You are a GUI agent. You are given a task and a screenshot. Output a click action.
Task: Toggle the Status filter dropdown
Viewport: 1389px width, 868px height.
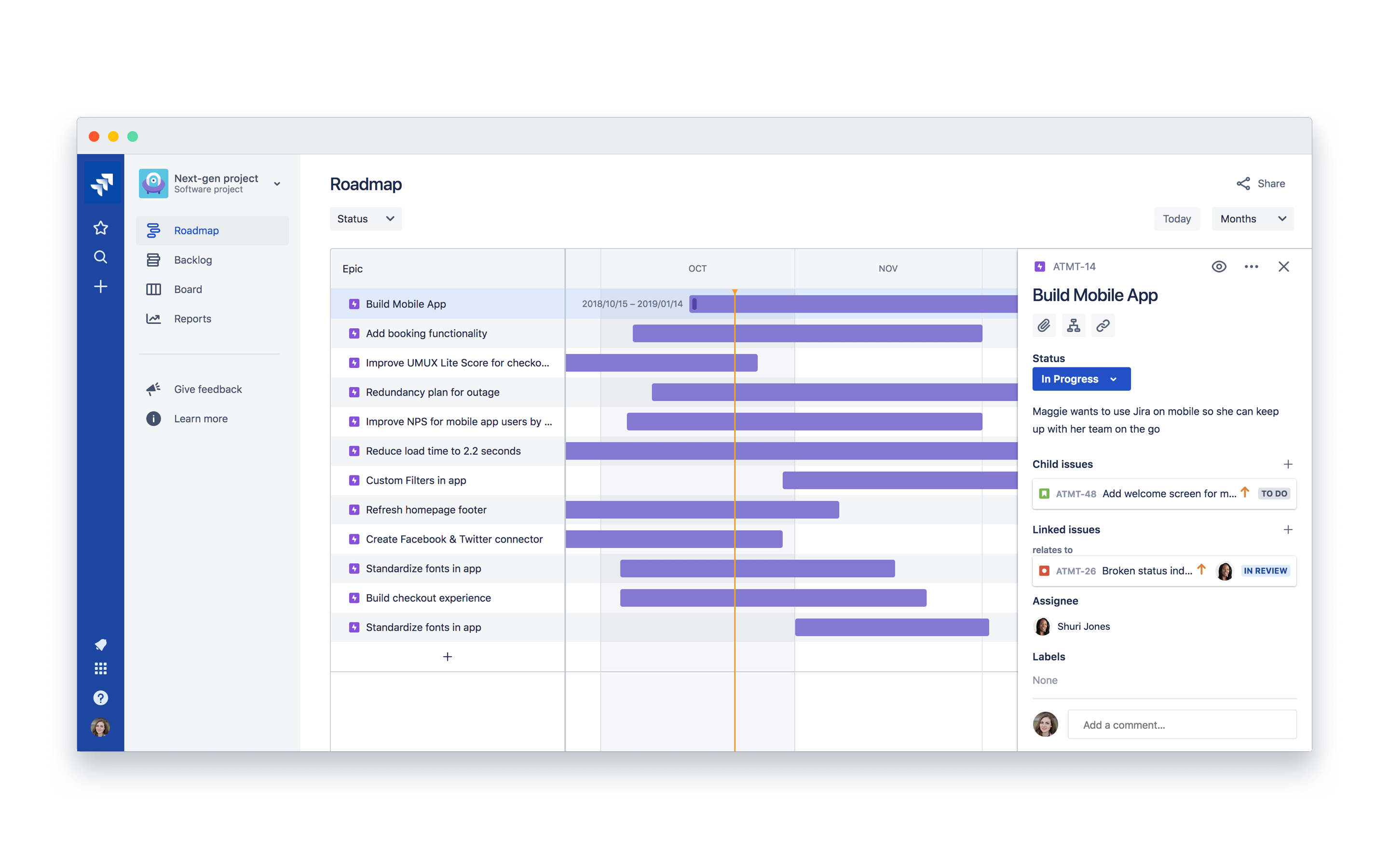click(x=364, y=218)
